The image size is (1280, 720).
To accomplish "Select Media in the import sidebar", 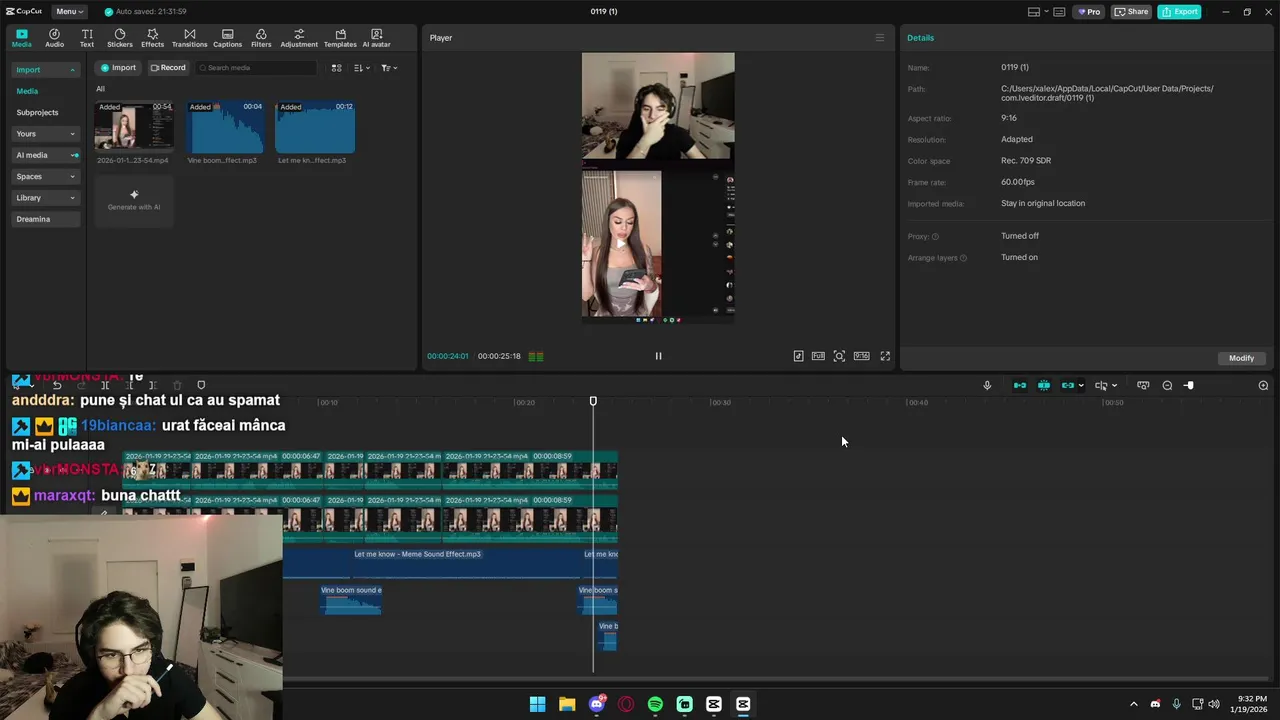I will [27, 91].
